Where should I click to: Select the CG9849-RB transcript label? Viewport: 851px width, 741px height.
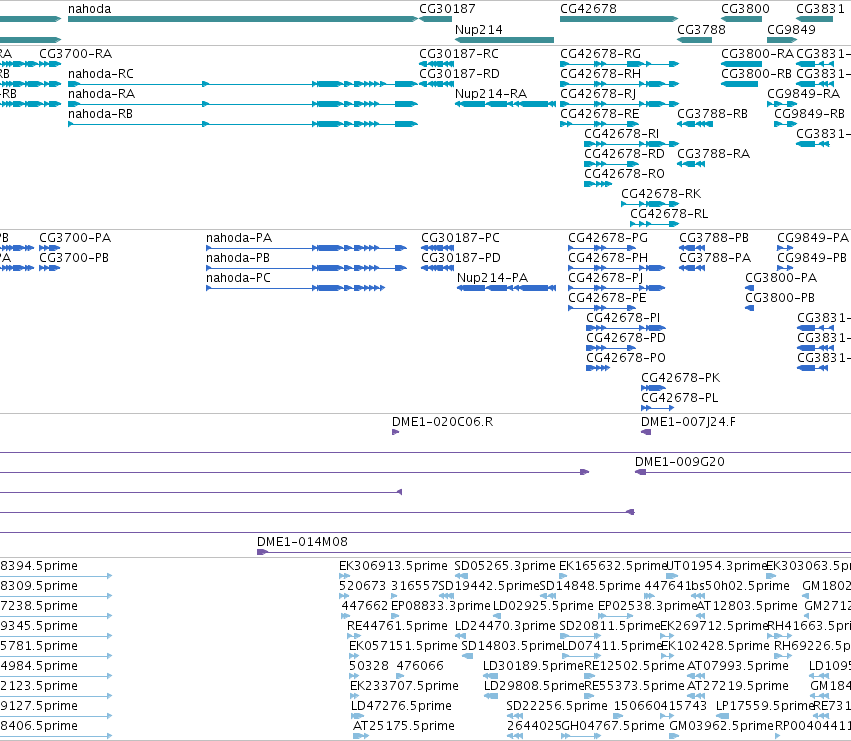click(809, 114)
